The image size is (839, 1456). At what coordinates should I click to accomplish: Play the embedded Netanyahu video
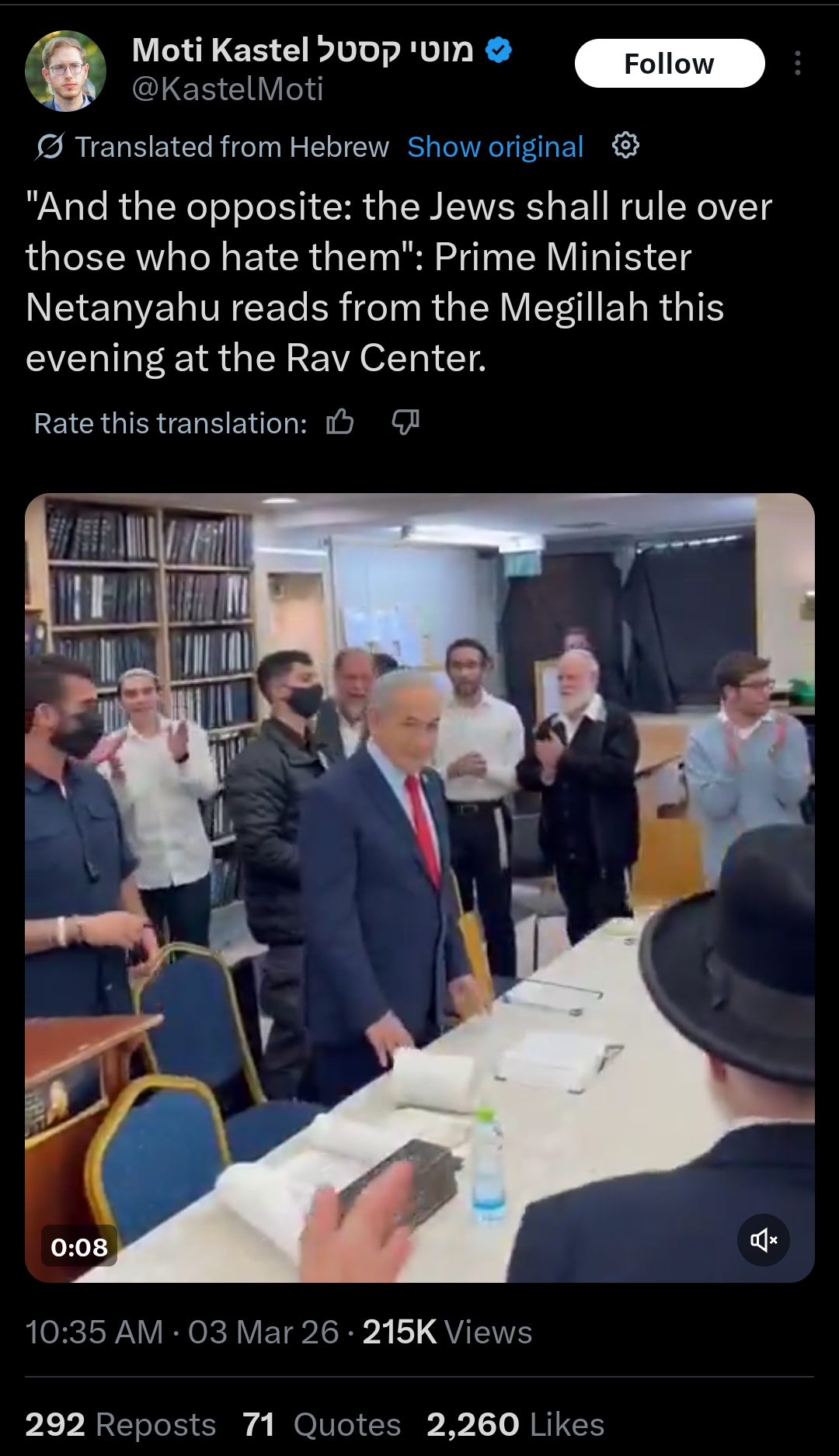pos(419,888)
